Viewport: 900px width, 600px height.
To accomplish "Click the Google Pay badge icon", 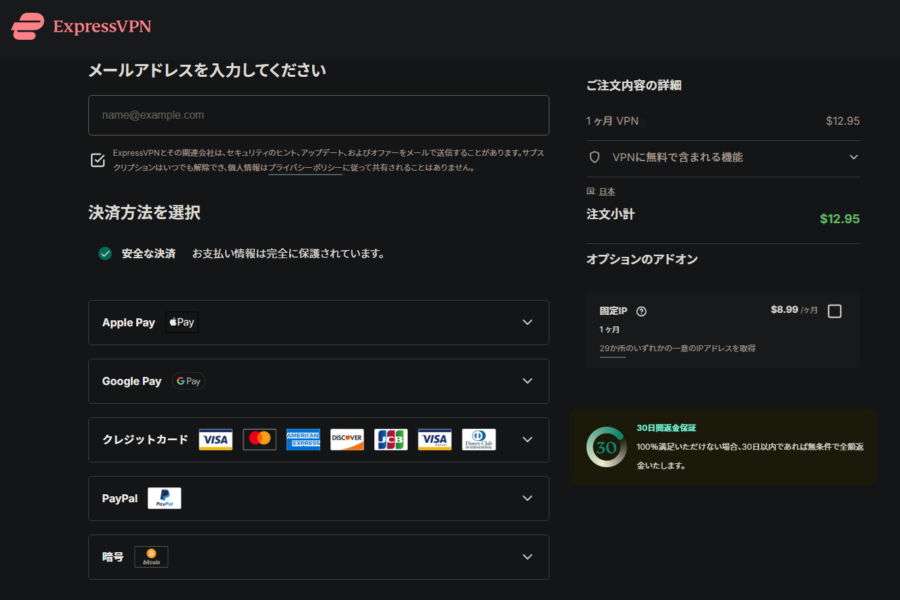I will [x=189, y=381].
